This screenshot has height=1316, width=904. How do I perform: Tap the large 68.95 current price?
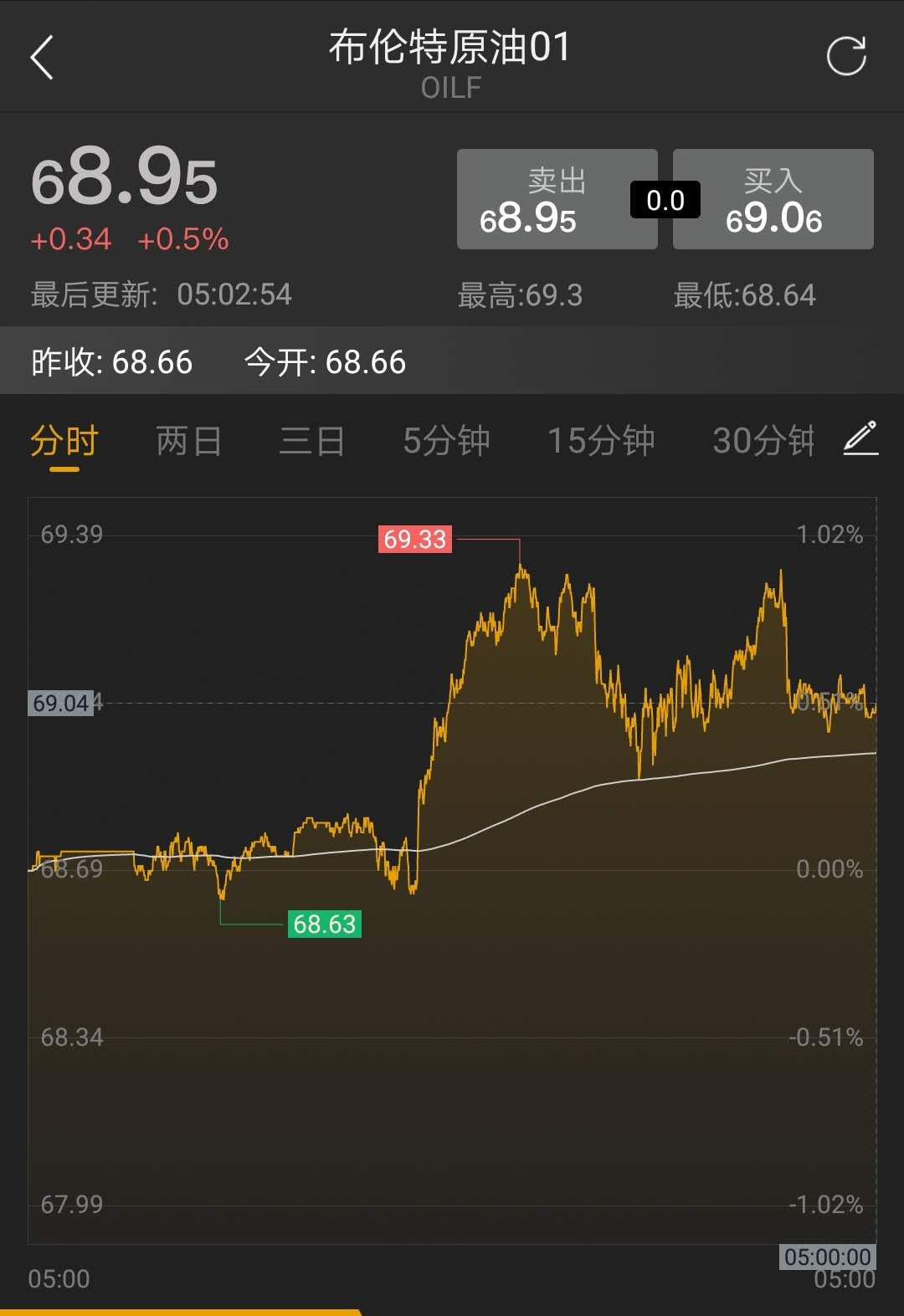(x=125, y=178)
